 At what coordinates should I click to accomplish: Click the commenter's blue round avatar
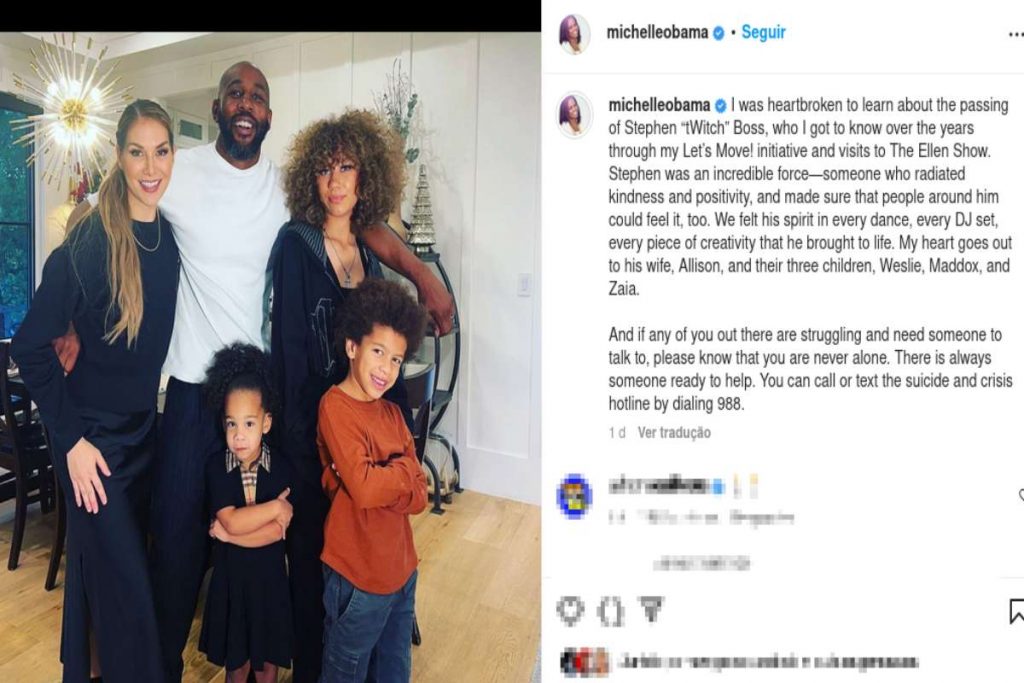click(x=574, y=496)
